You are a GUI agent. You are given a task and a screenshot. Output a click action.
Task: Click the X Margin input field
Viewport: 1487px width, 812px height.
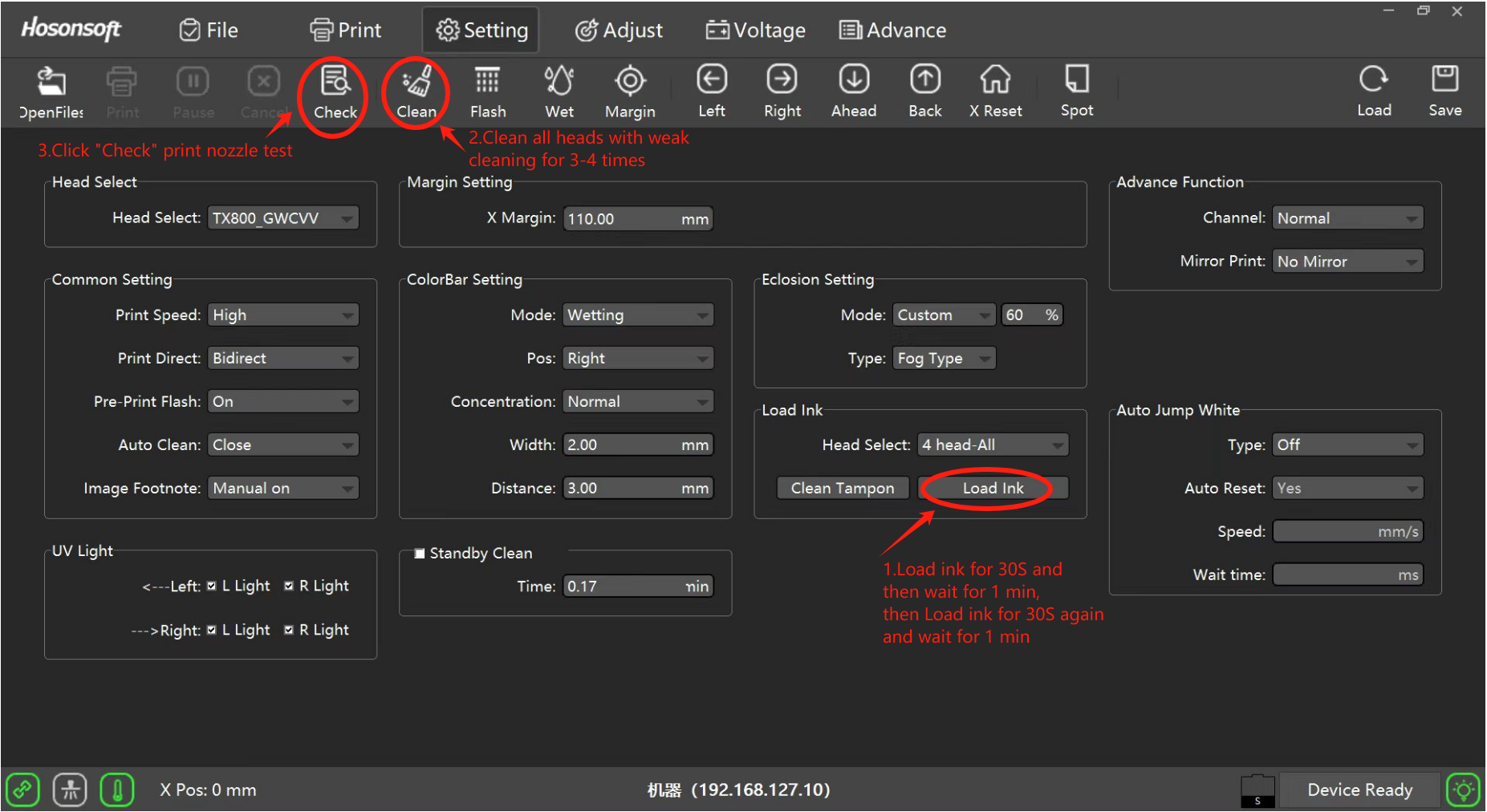coord(622,219)
